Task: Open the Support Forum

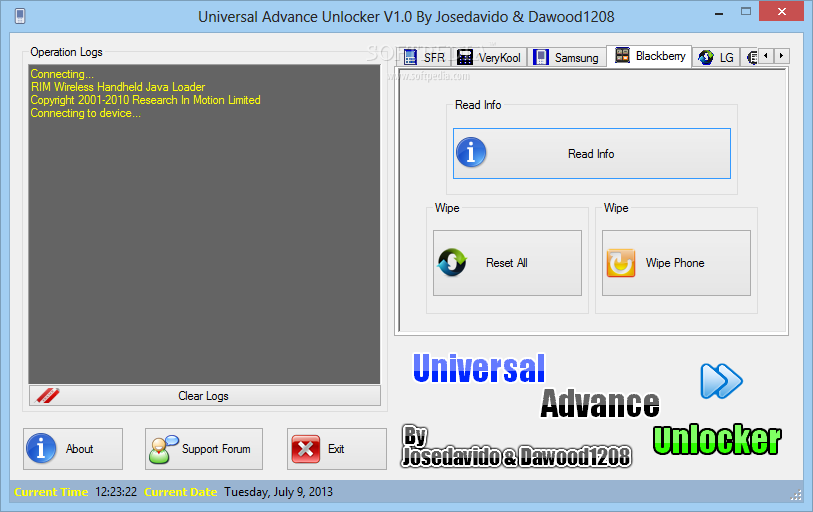Action: point(204,449)
